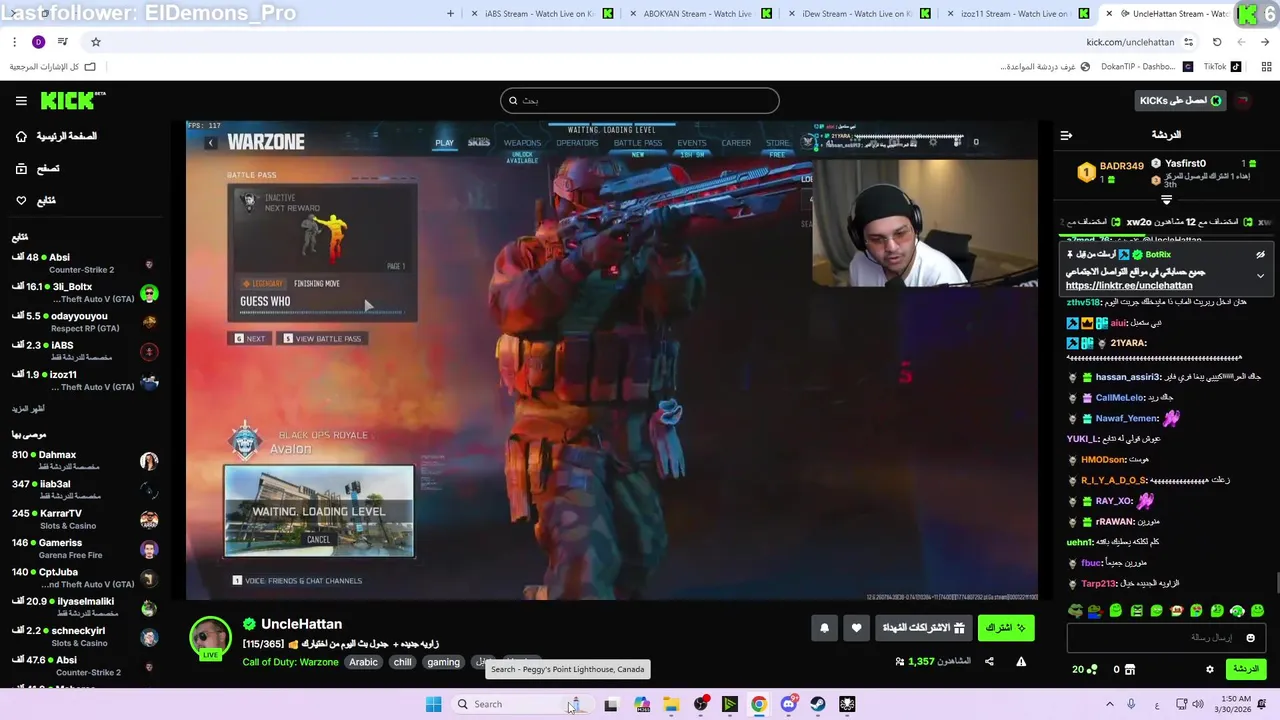The image size is (1280, 720).
Task: Open emoji picker in chat input
Action: 1250,637
